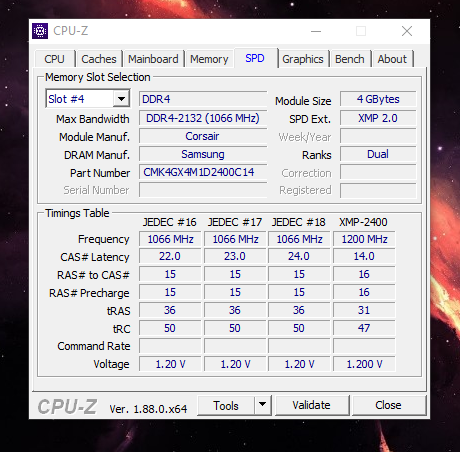Image resolution: width=460 pixels, height=452 pixels.
Task: Click the JEDEC #16 column header
Action: pyautogui.click(x=170, y=222)
